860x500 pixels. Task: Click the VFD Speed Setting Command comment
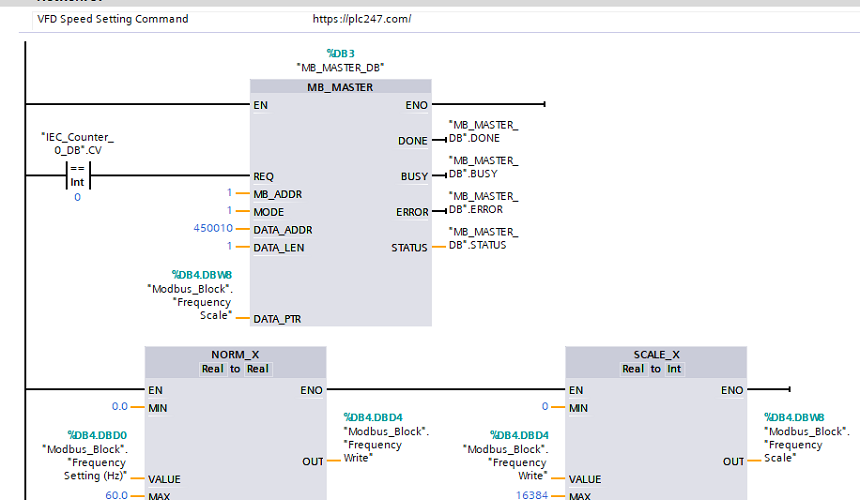(x=113, y=19)
